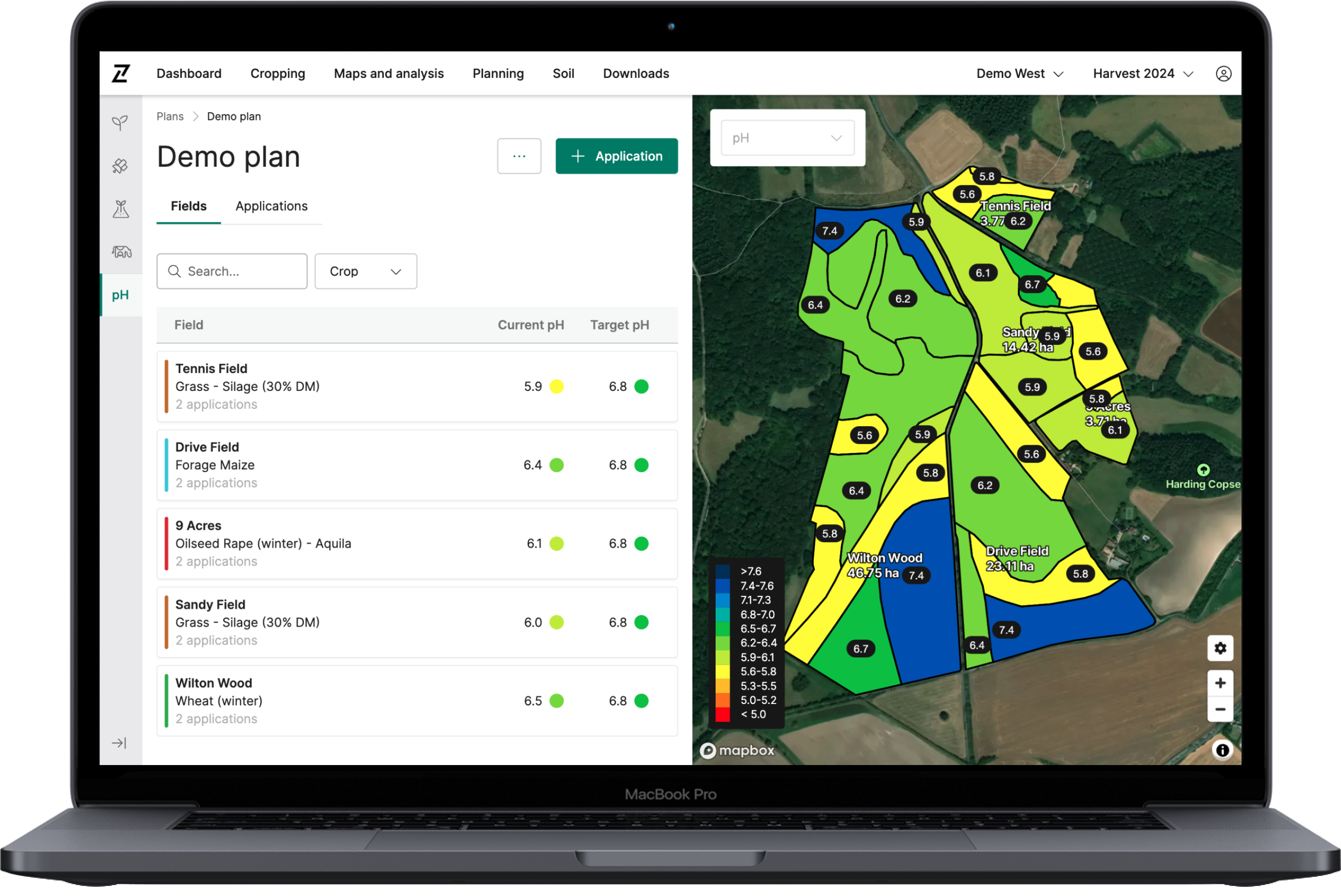Click the collapse sidebar arrow icon
The height and width of the screenshot is (896, 1341).
120,743
